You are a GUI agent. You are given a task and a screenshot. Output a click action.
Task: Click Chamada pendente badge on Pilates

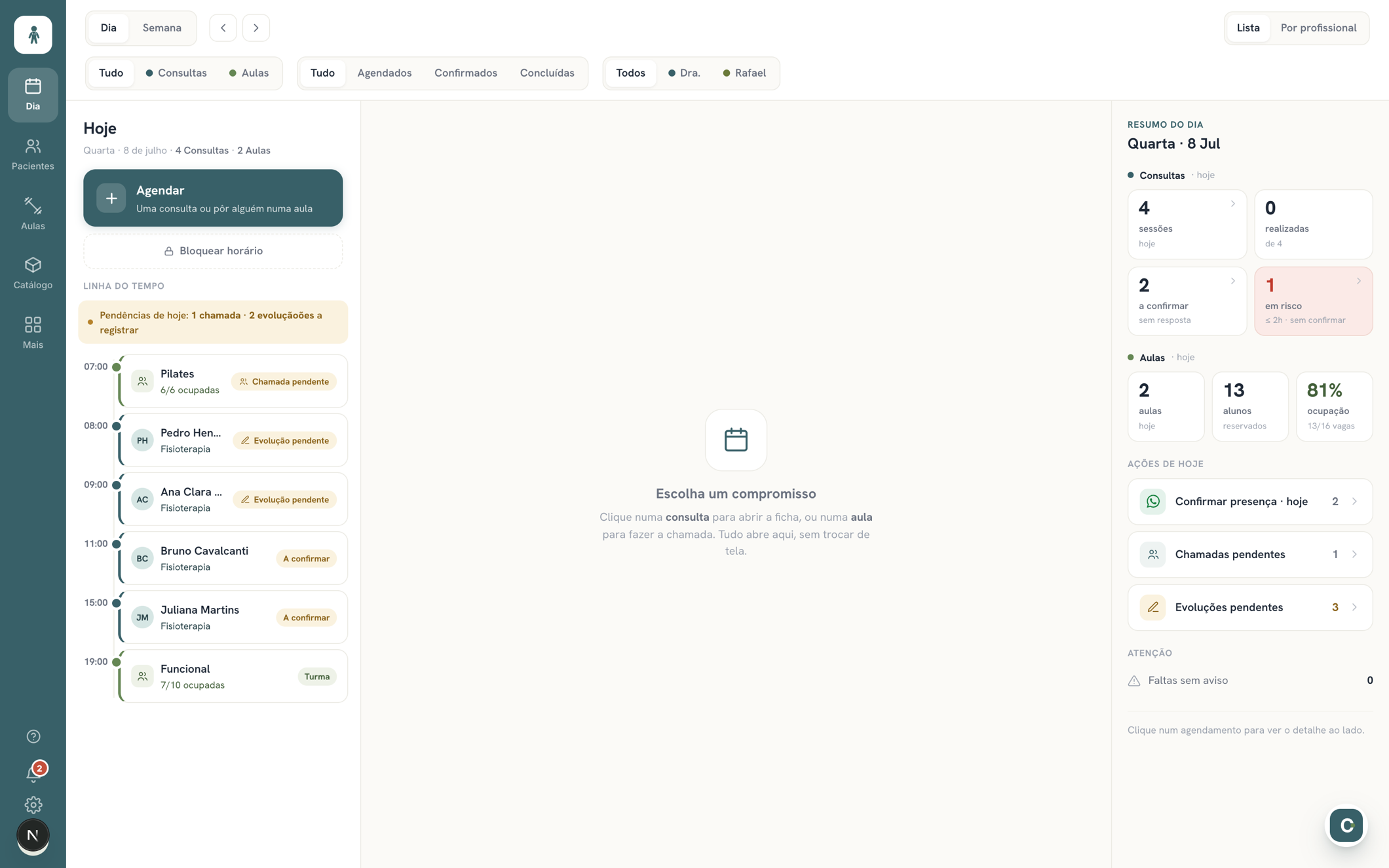(284, 382)
